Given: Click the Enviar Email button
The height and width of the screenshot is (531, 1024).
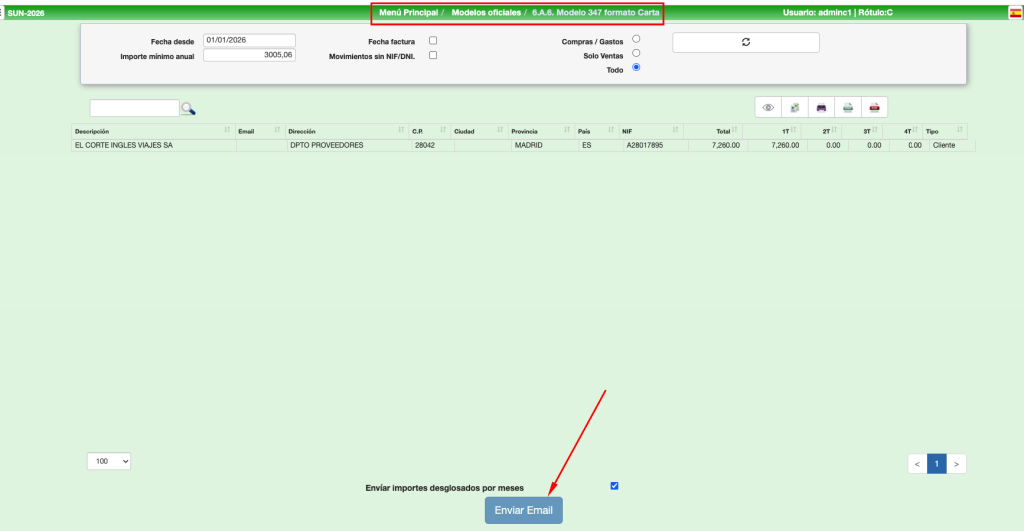Looking at the screenshot, I should tap(523, 510).
